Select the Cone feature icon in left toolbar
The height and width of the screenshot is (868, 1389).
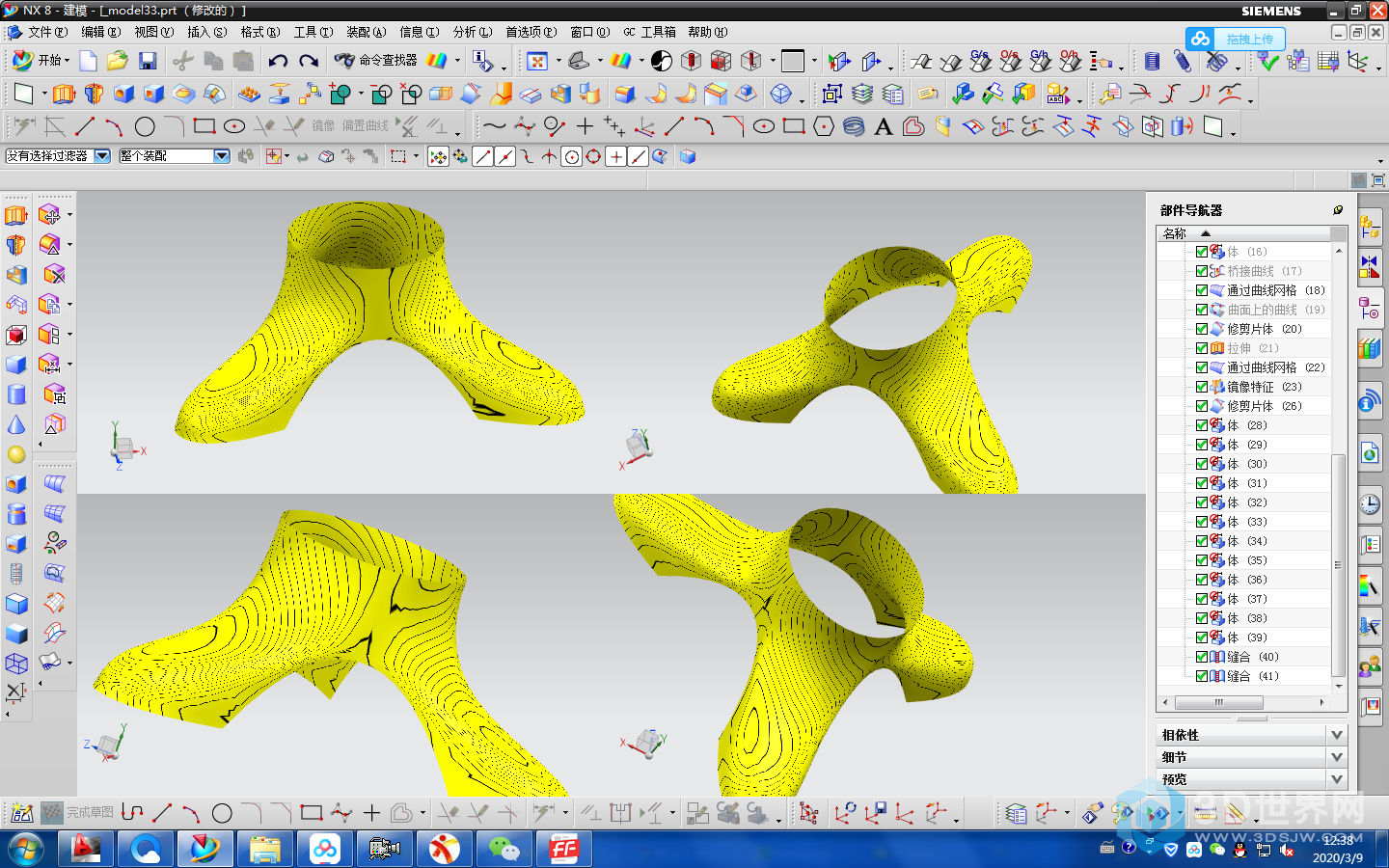[x=16, y=424]
